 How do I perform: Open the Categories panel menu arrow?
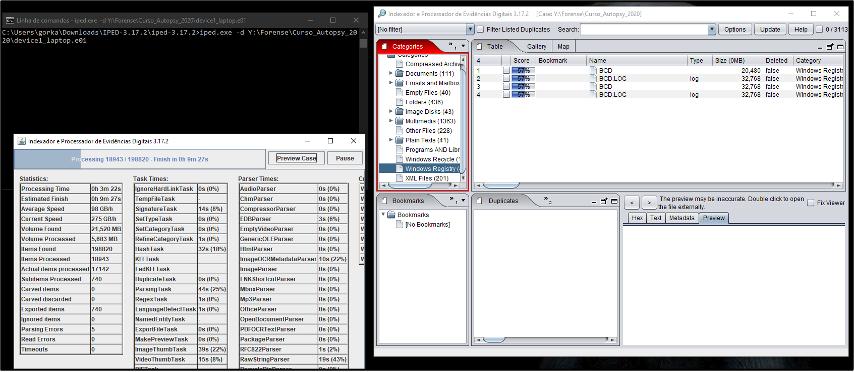tap(463, 47)
